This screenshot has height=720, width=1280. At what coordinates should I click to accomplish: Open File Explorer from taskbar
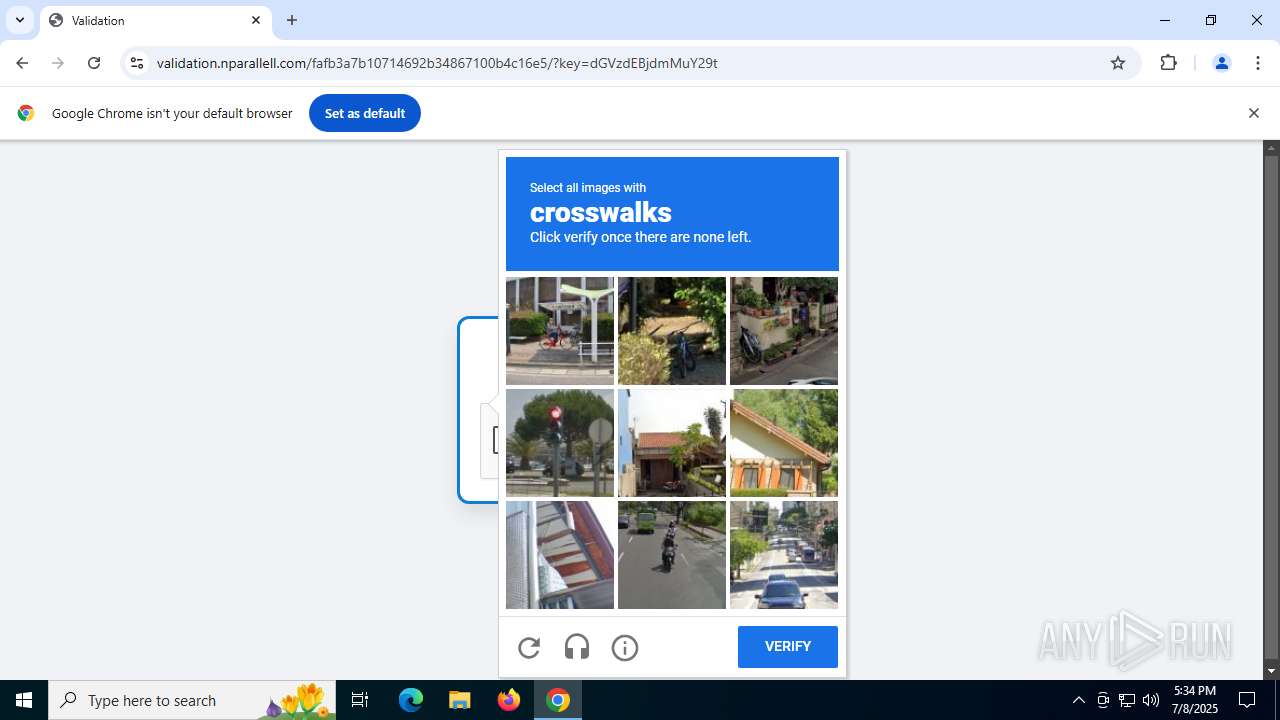pyautogui.click(x=459, y=700)
